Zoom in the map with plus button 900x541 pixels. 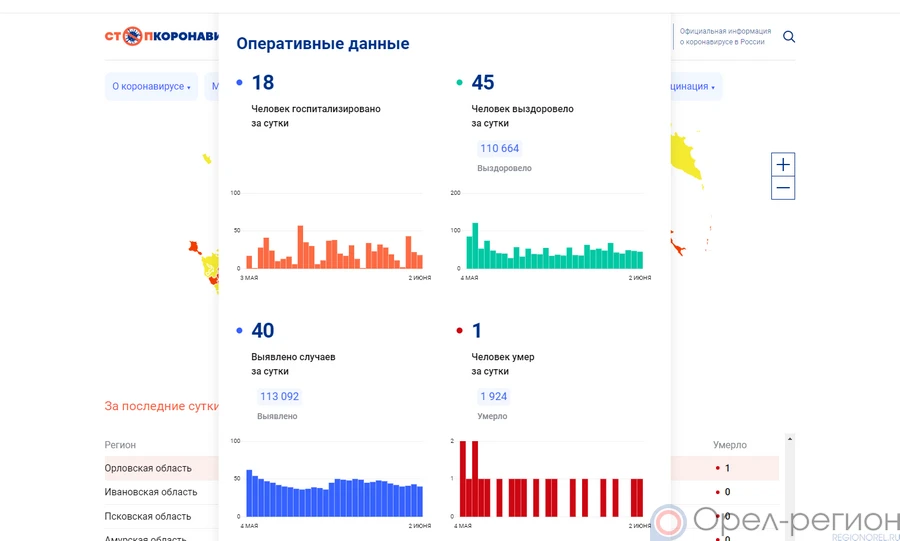783,165
